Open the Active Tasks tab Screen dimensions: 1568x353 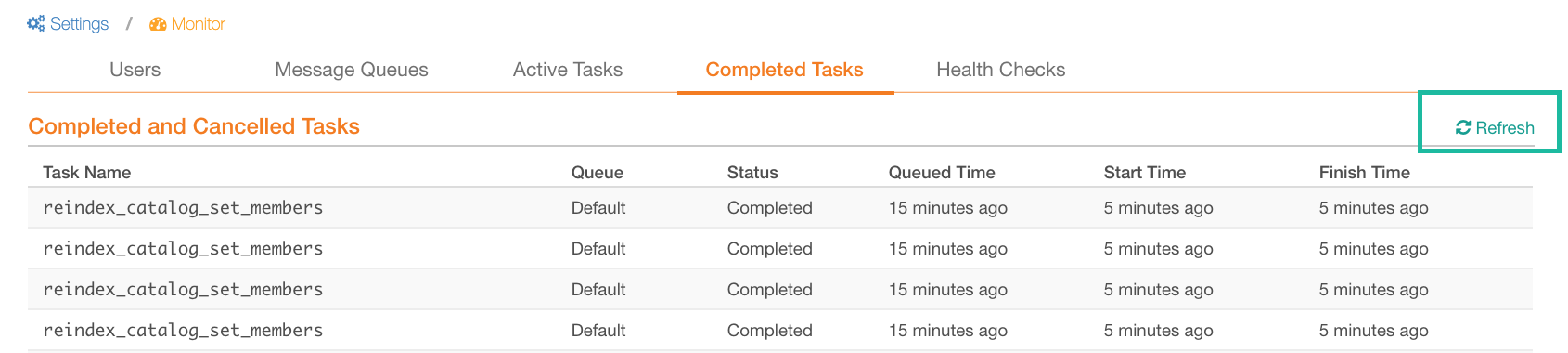click(568, 70)
